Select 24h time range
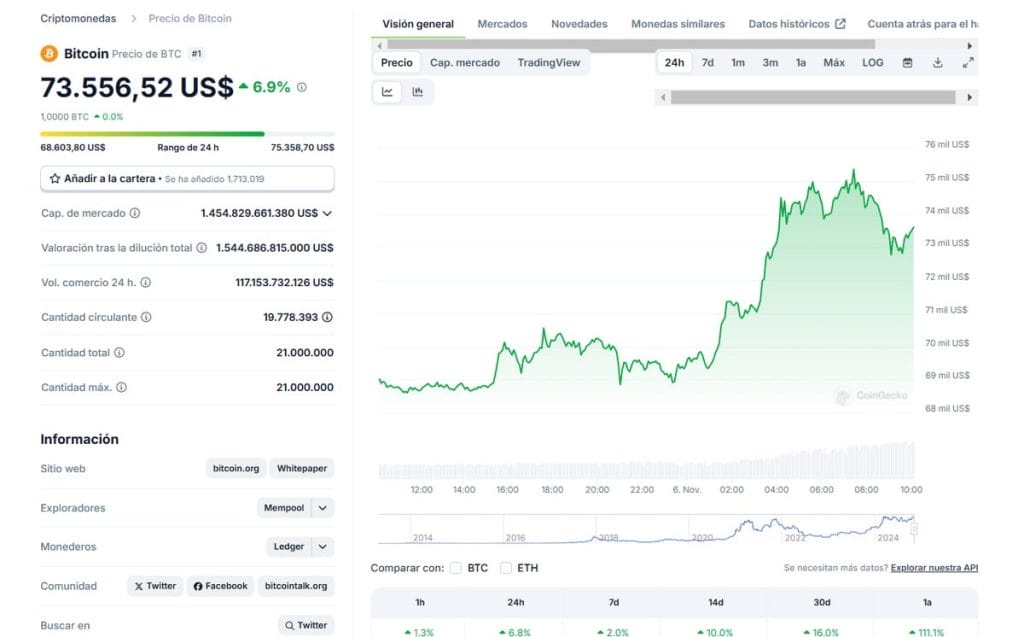This screenshot has height=637, width=1024. pos(675,63)
